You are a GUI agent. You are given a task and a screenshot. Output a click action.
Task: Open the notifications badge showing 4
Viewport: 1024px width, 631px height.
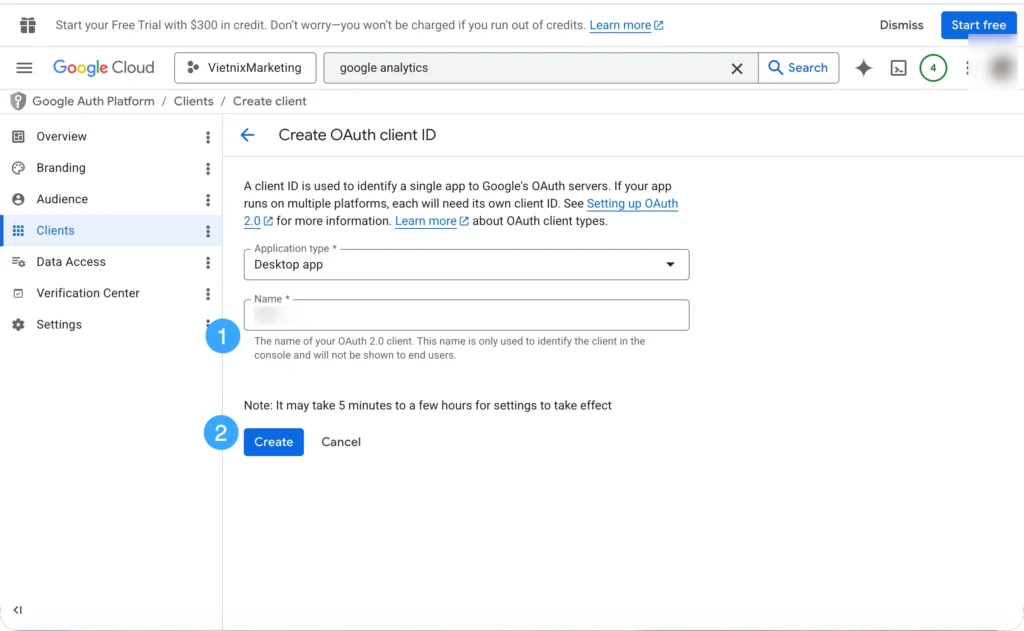[x=932, y=68]
